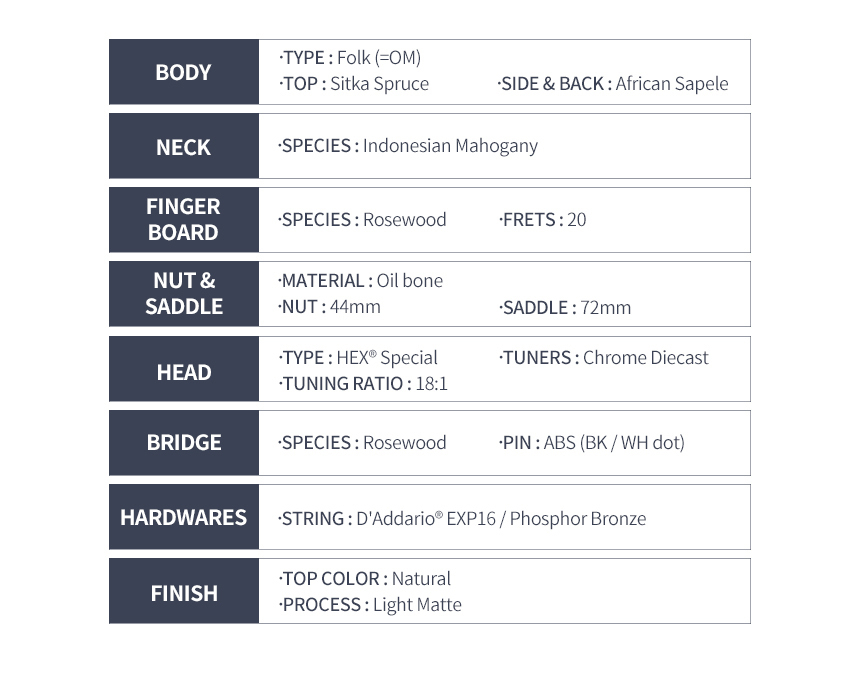Click the FINGER BOARD header cell

[x=184, y=220]
